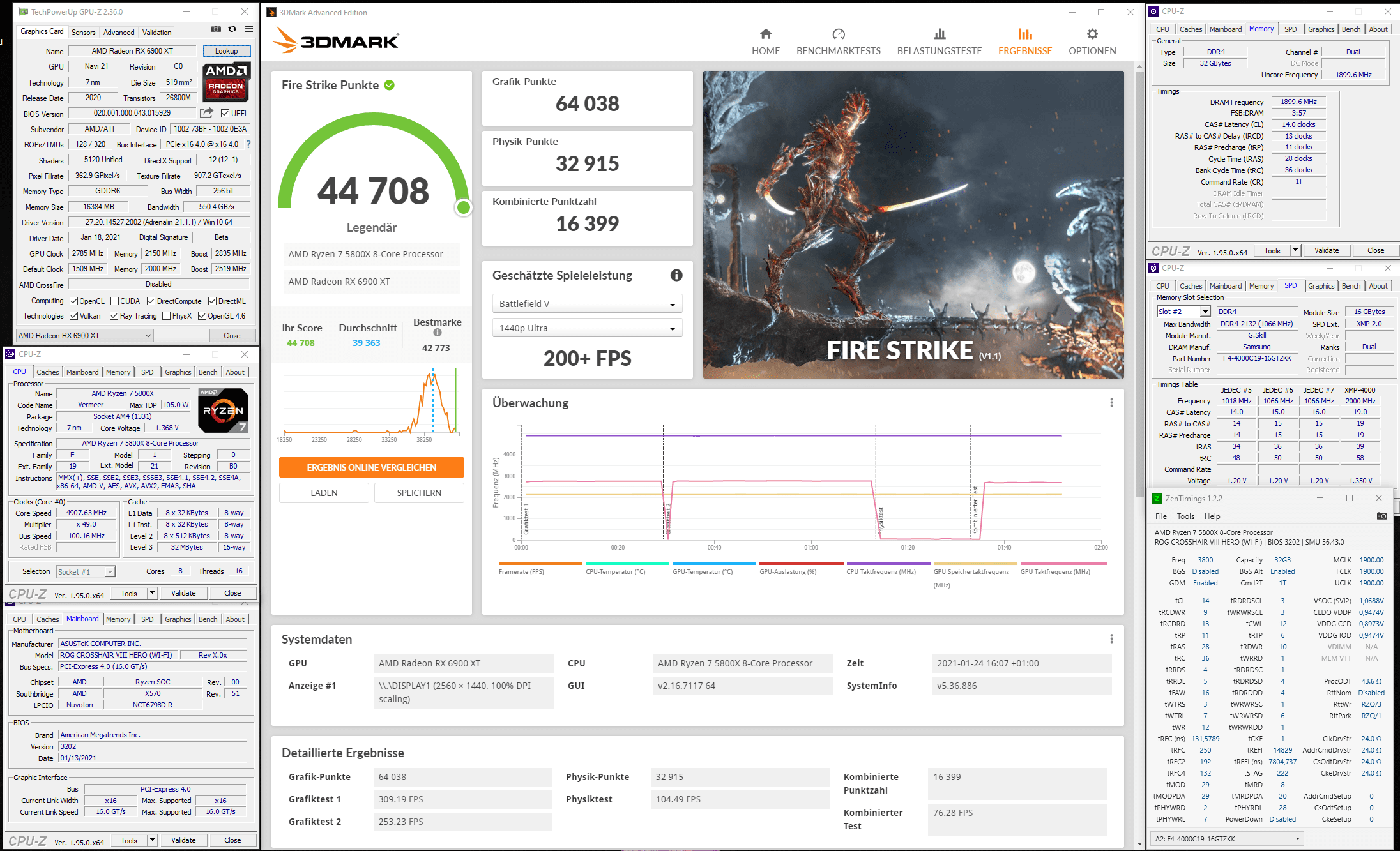This screenshot has height=851, width=1400.
Task: Expand the Tools arrow in CPU-Z Mainboard window
Action: 152,840
